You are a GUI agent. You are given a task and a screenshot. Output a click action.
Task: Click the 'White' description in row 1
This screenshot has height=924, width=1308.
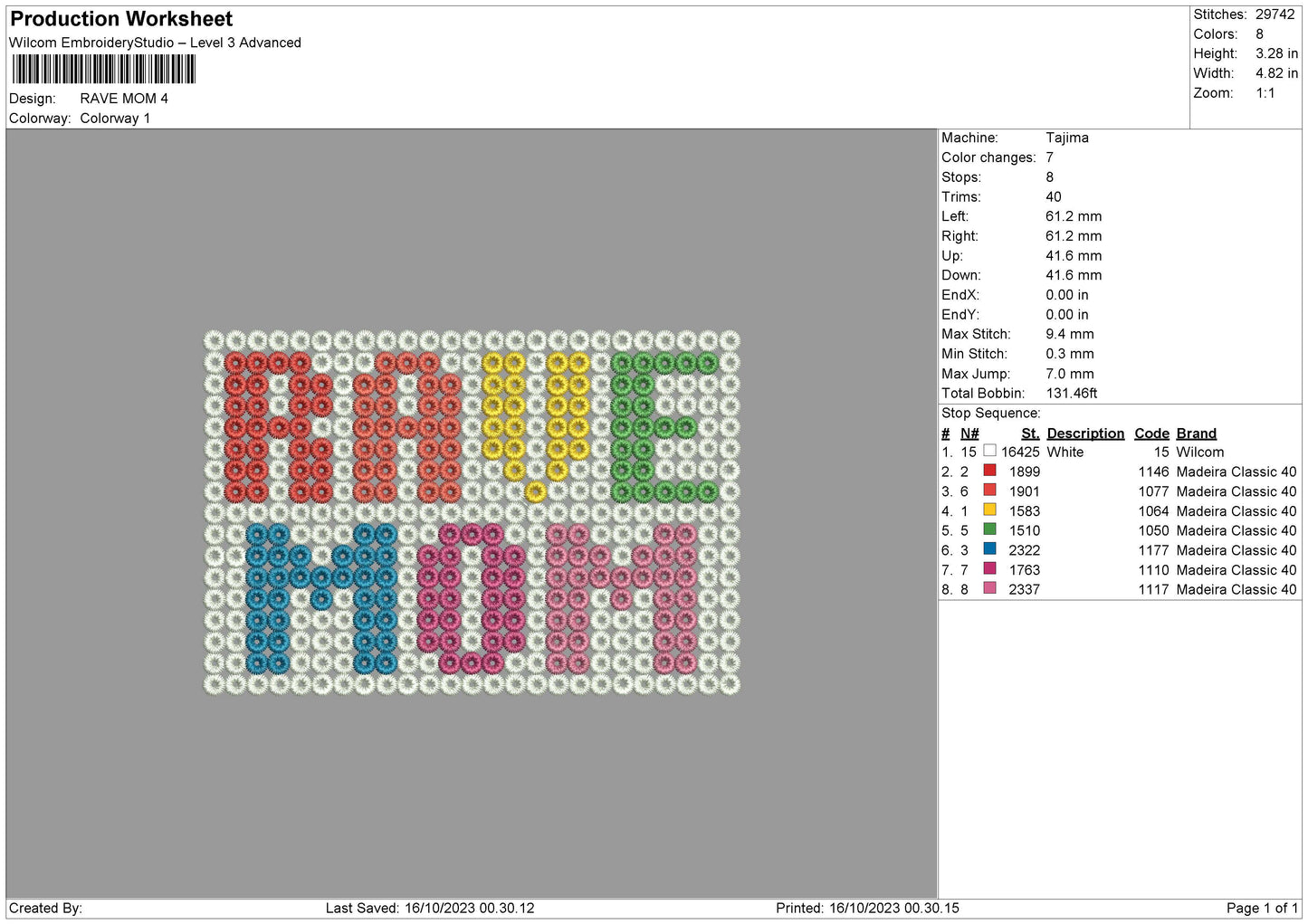[x=1065, y=452]
